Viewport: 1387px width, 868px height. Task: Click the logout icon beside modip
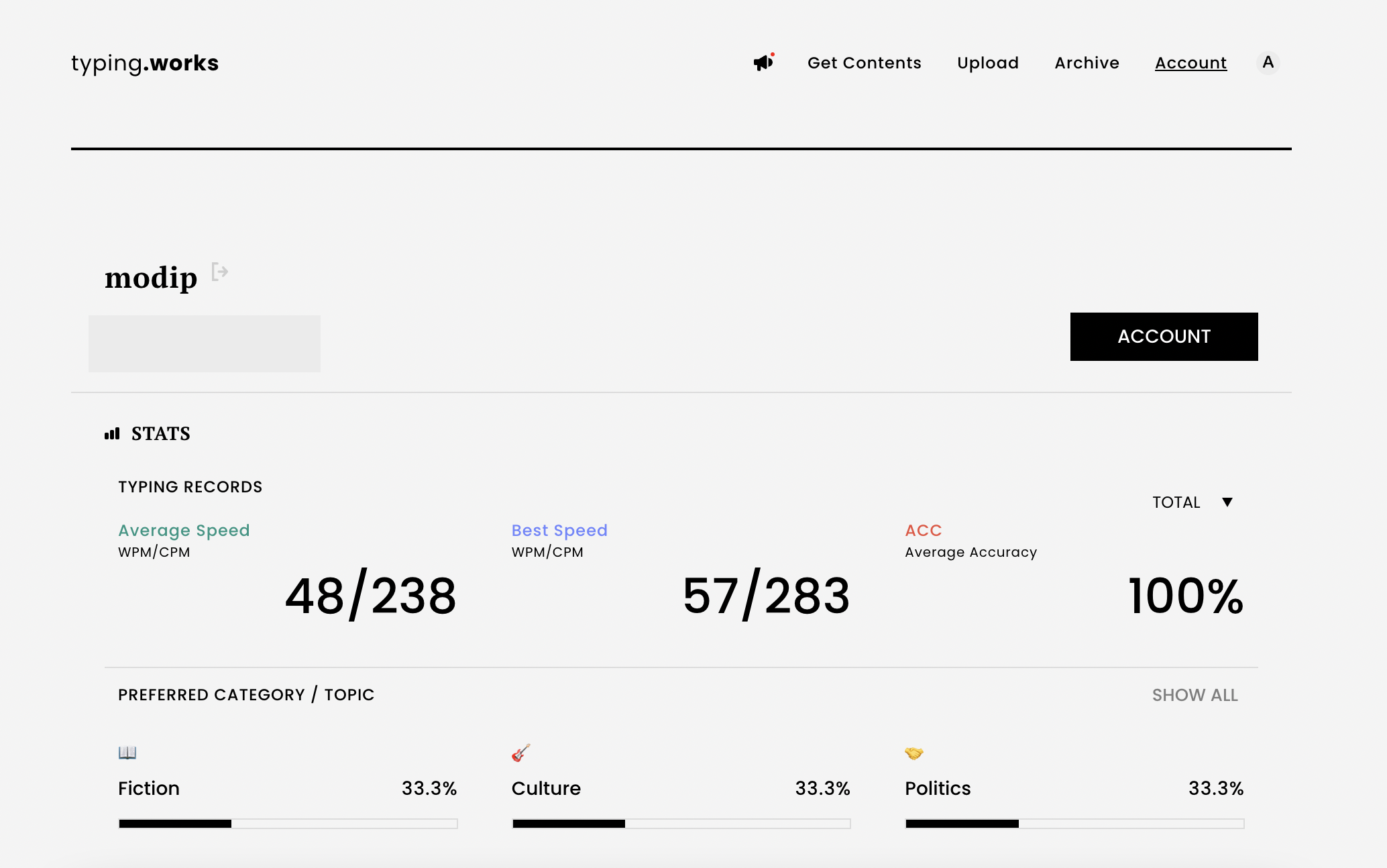coord(220,272)
